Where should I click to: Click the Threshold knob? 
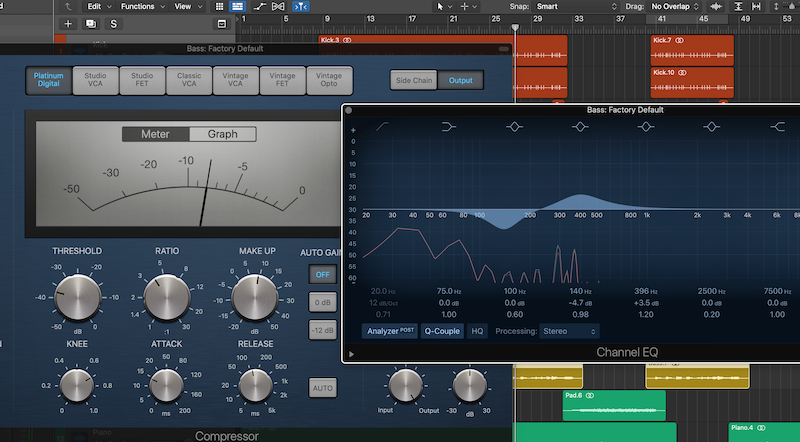coord(78,298)
